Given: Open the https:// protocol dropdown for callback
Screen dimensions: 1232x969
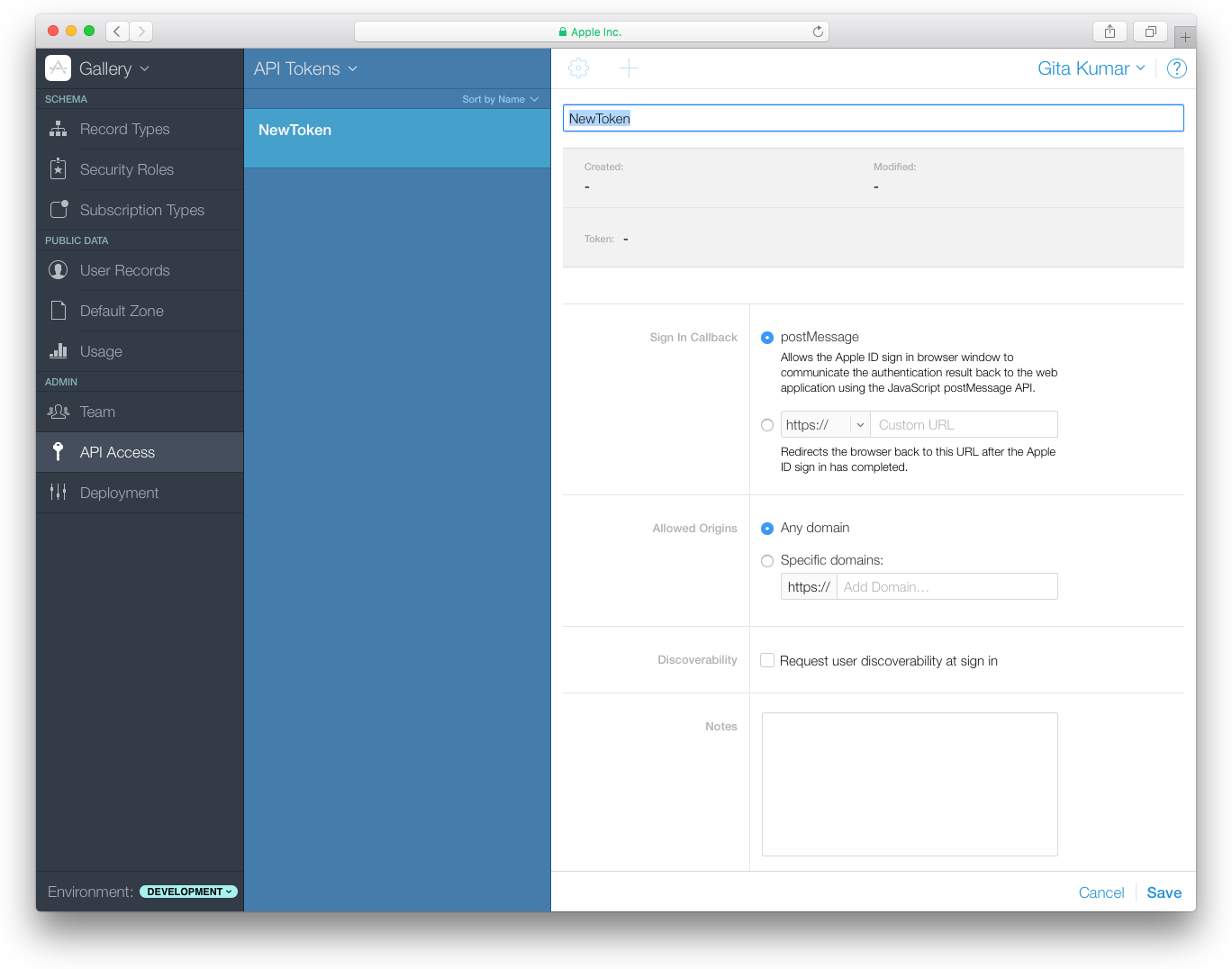Looking at the screenshot, I should coord(824,425).
